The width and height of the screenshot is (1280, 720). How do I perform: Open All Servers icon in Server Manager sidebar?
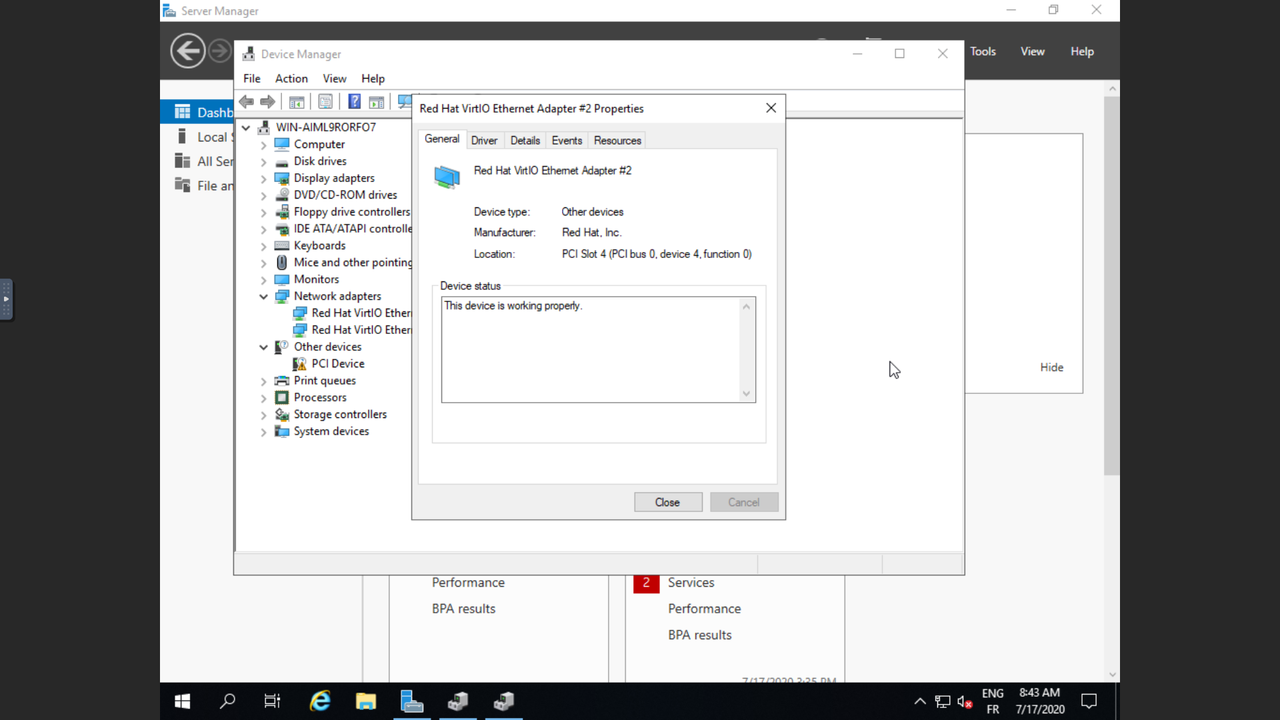[x=182, y=161]
